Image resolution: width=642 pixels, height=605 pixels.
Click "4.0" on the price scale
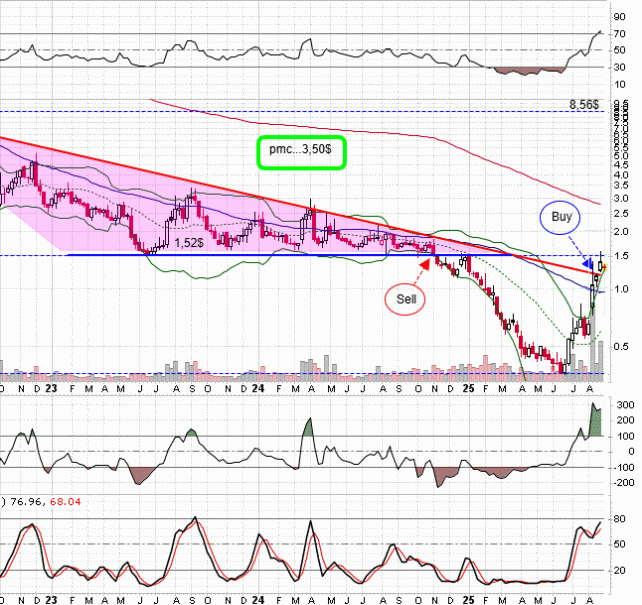(x=621, y=175)
